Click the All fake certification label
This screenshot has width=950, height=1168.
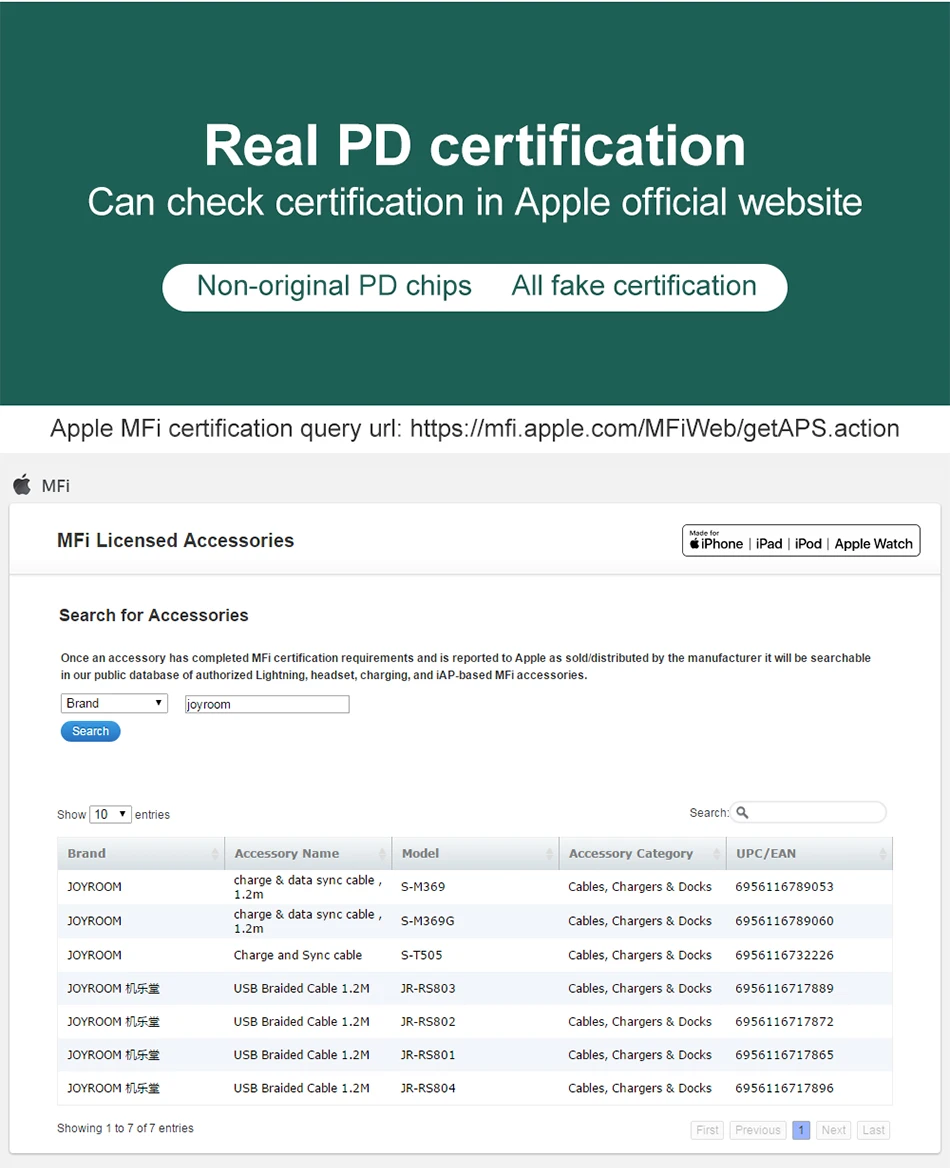(633, 286)
